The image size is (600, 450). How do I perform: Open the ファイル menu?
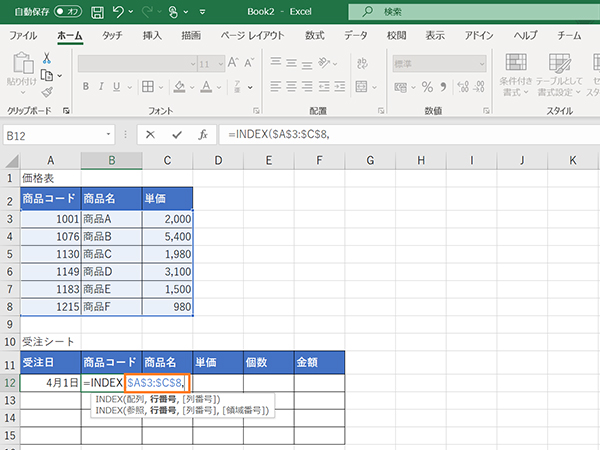pyautogui.click(x=22, y=35)
